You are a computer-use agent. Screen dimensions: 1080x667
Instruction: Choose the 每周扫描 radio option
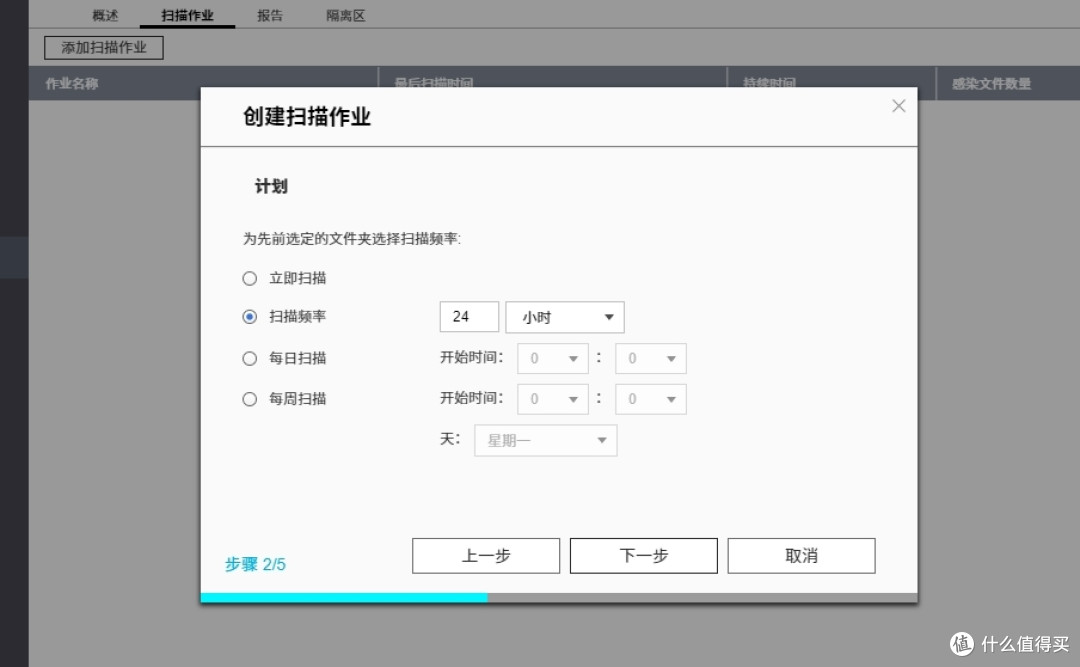click(249, 399)
